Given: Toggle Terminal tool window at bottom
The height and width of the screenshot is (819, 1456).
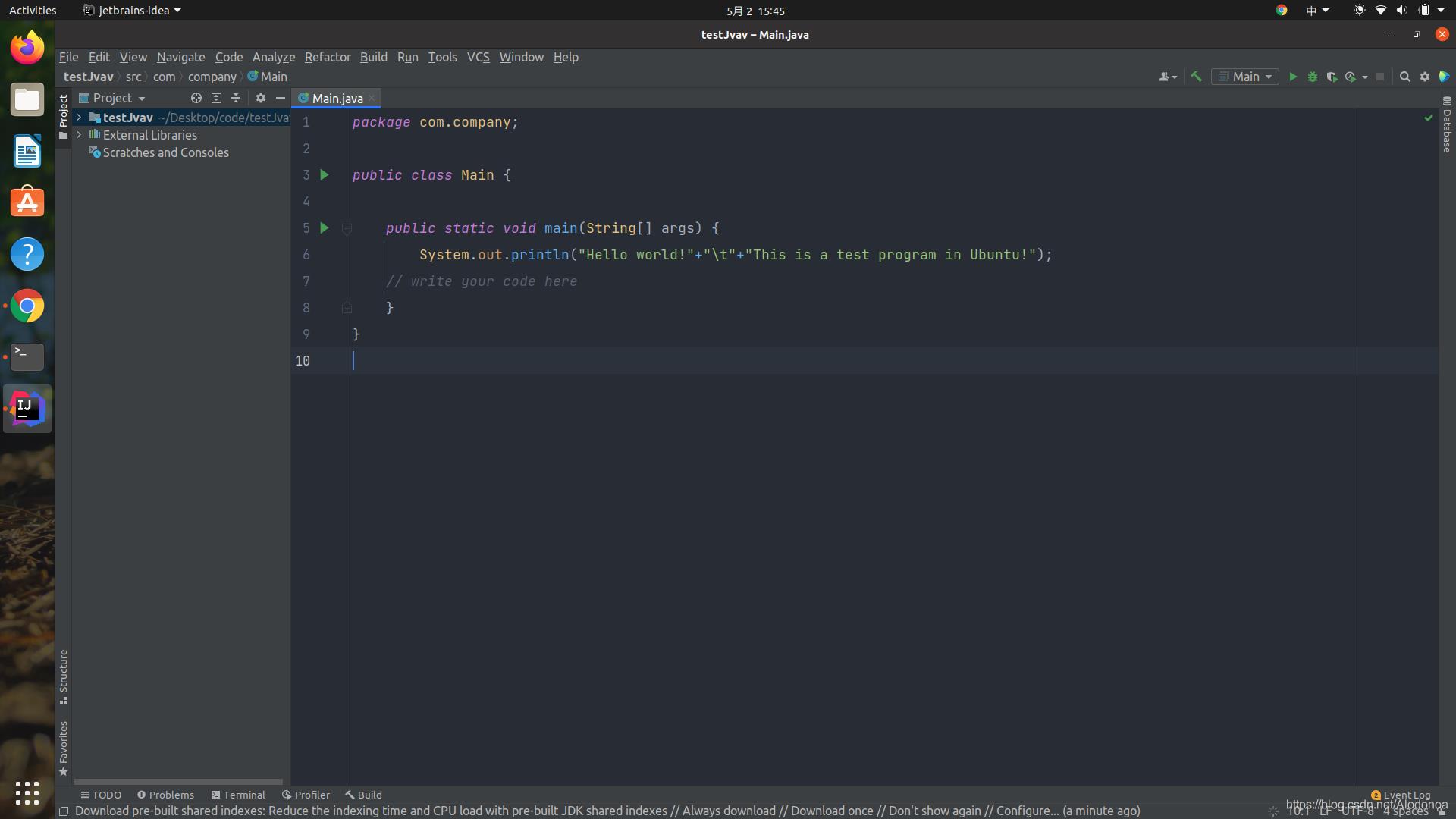Looking at the screenshot, I should pyautogui.click(x=238, y=795).
